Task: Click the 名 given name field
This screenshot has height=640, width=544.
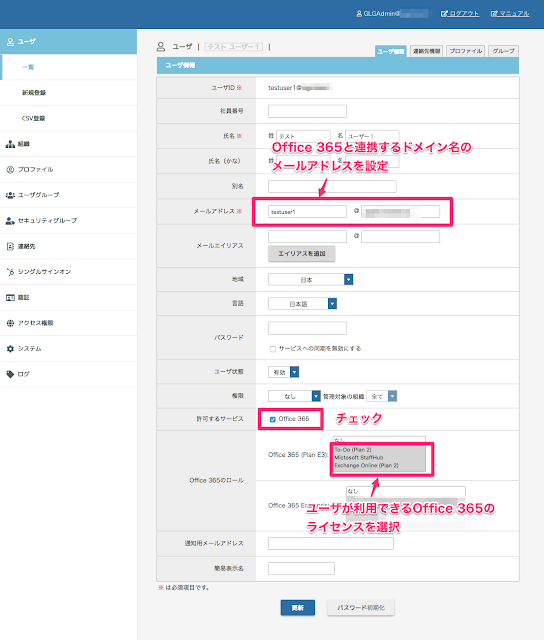Action: 372,136
